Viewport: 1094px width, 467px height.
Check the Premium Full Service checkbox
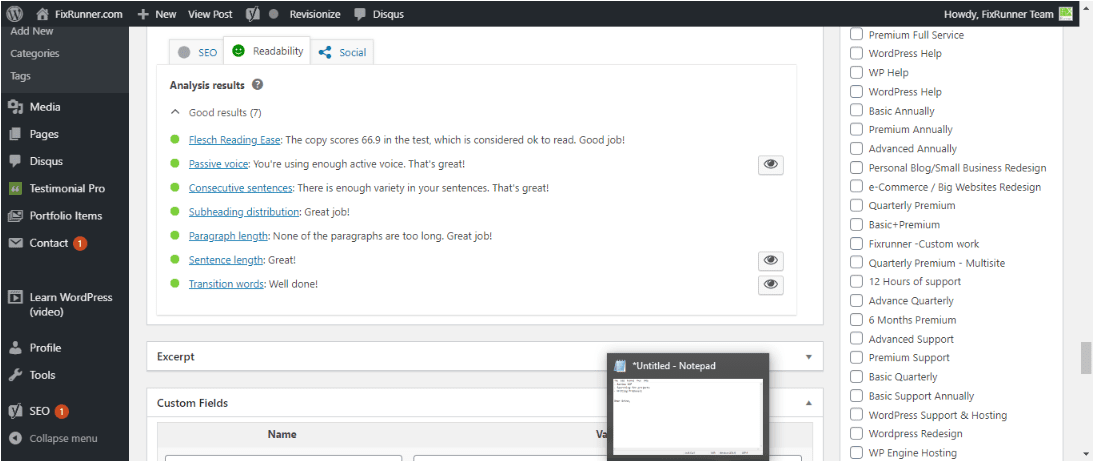tap(856, 34)
